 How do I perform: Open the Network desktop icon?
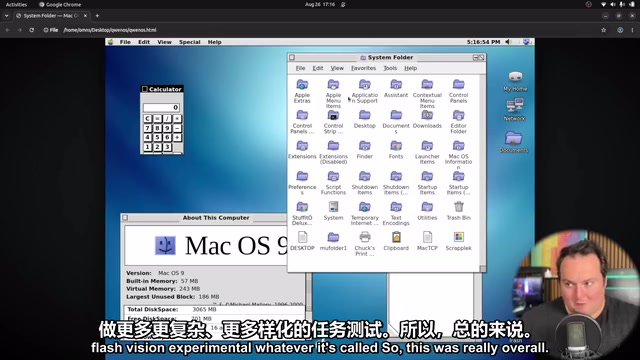[514, 106]
